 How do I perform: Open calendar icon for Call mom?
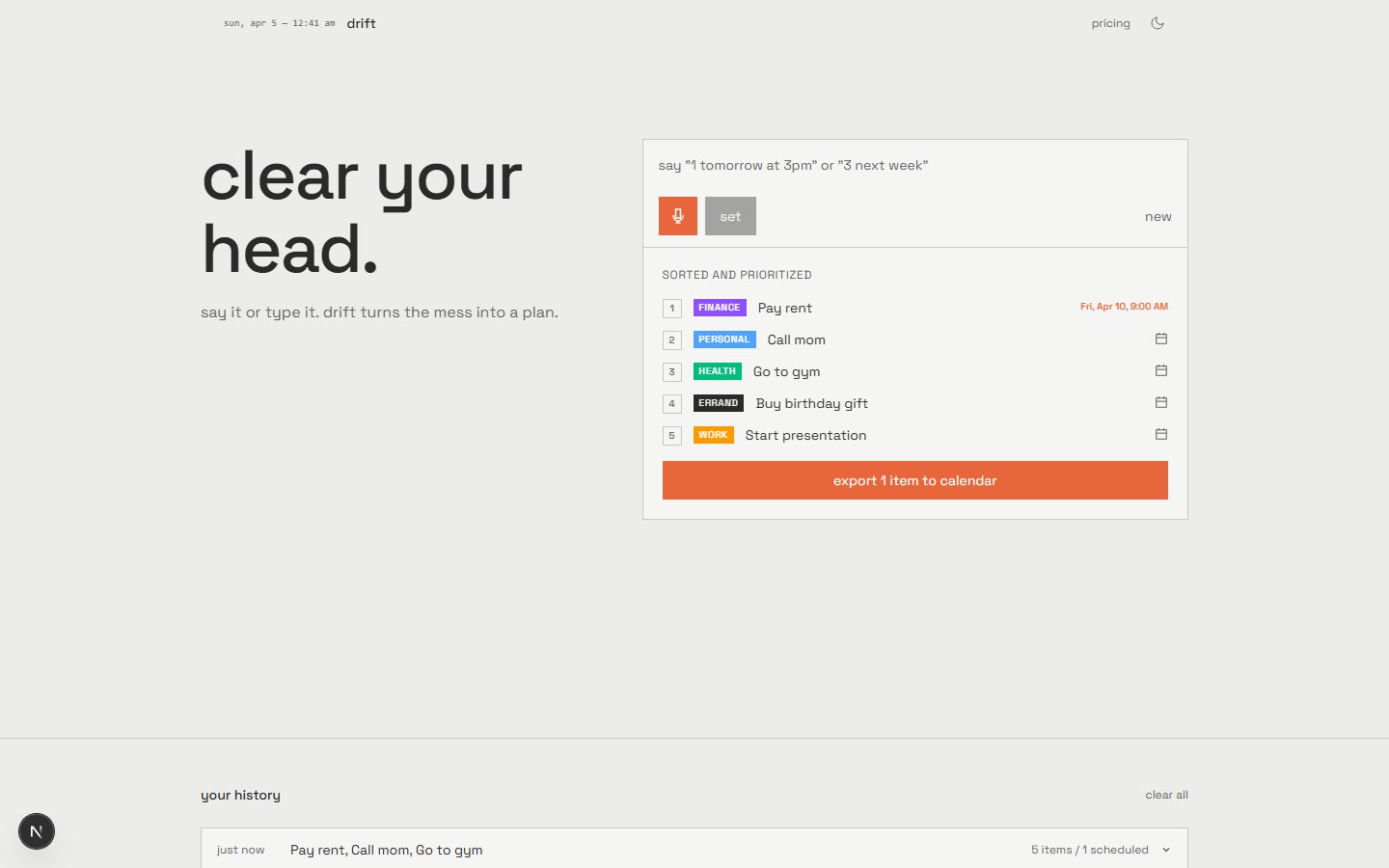click(1161, 339)
